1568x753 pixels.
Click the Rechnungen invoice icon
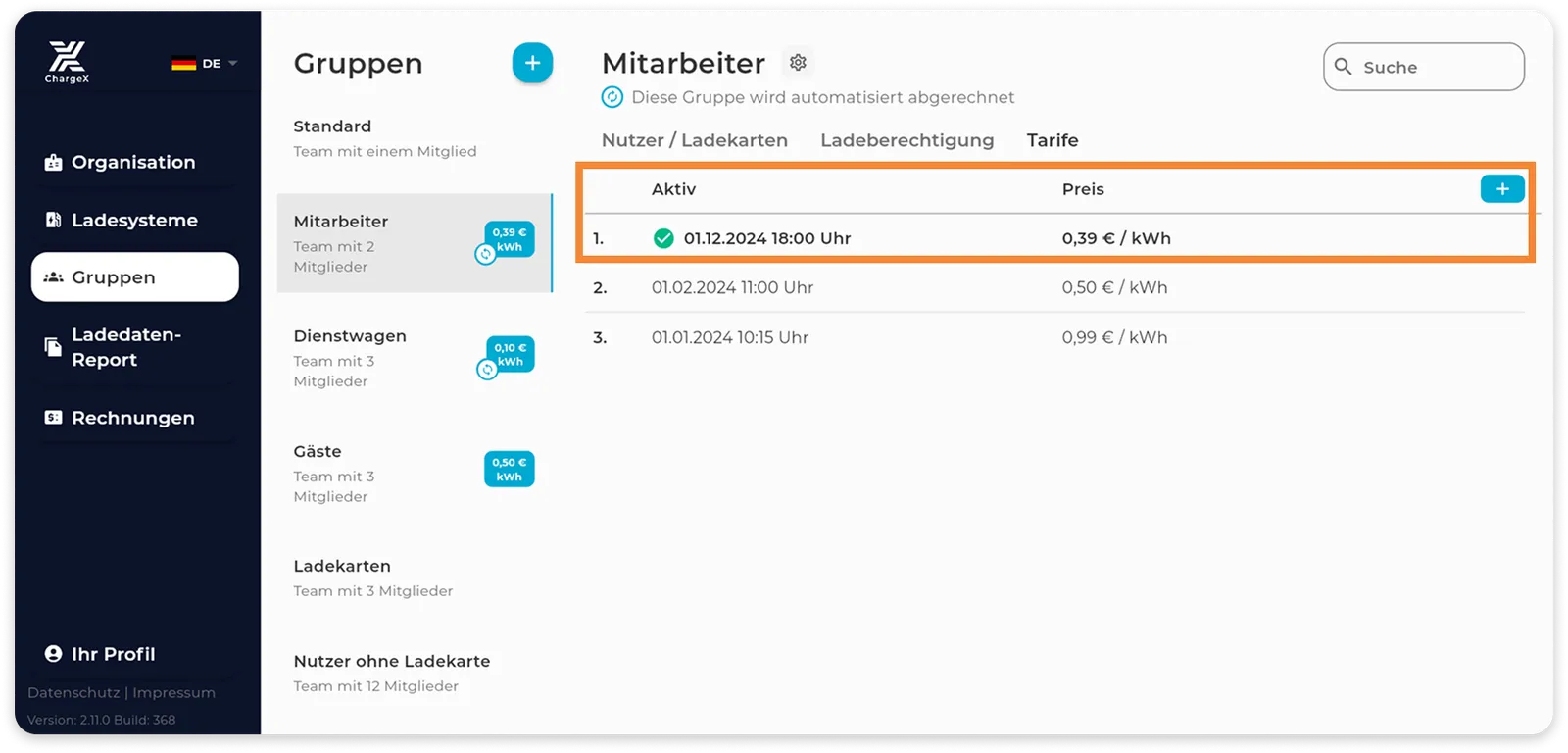pos(54,418)
